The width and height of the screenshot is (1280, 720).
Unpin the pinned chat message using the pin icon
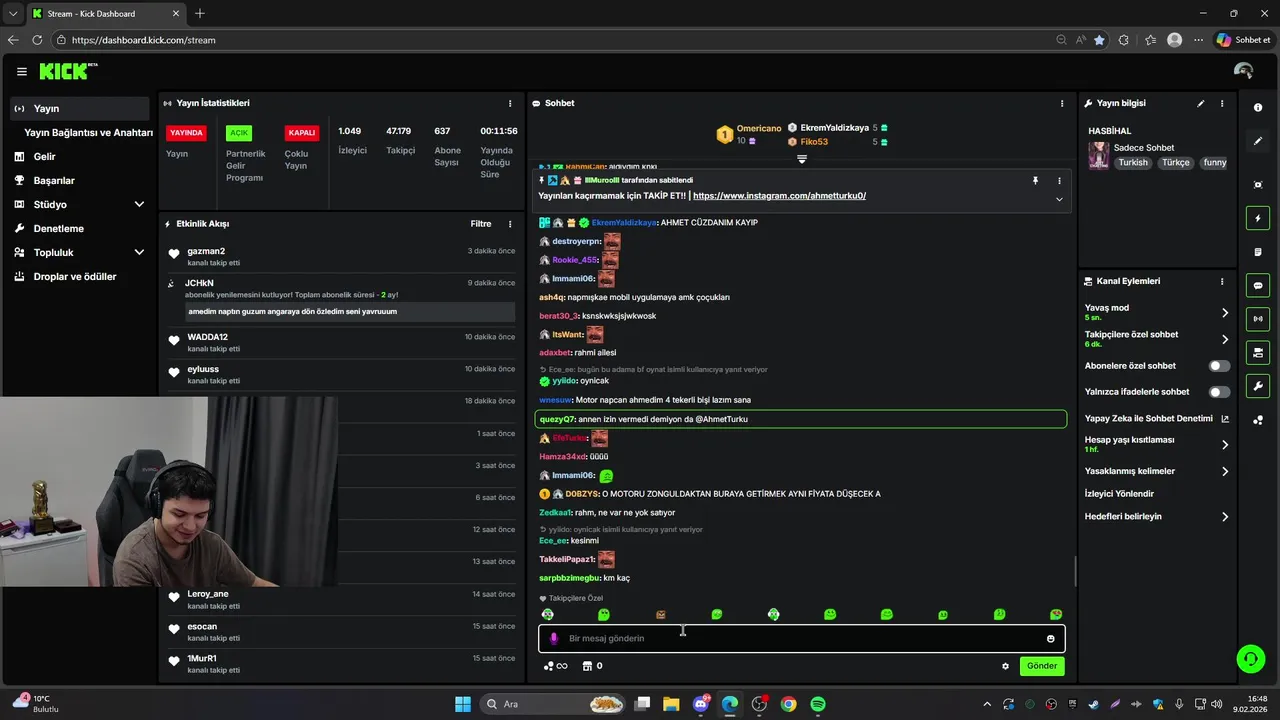[1035, 181]
